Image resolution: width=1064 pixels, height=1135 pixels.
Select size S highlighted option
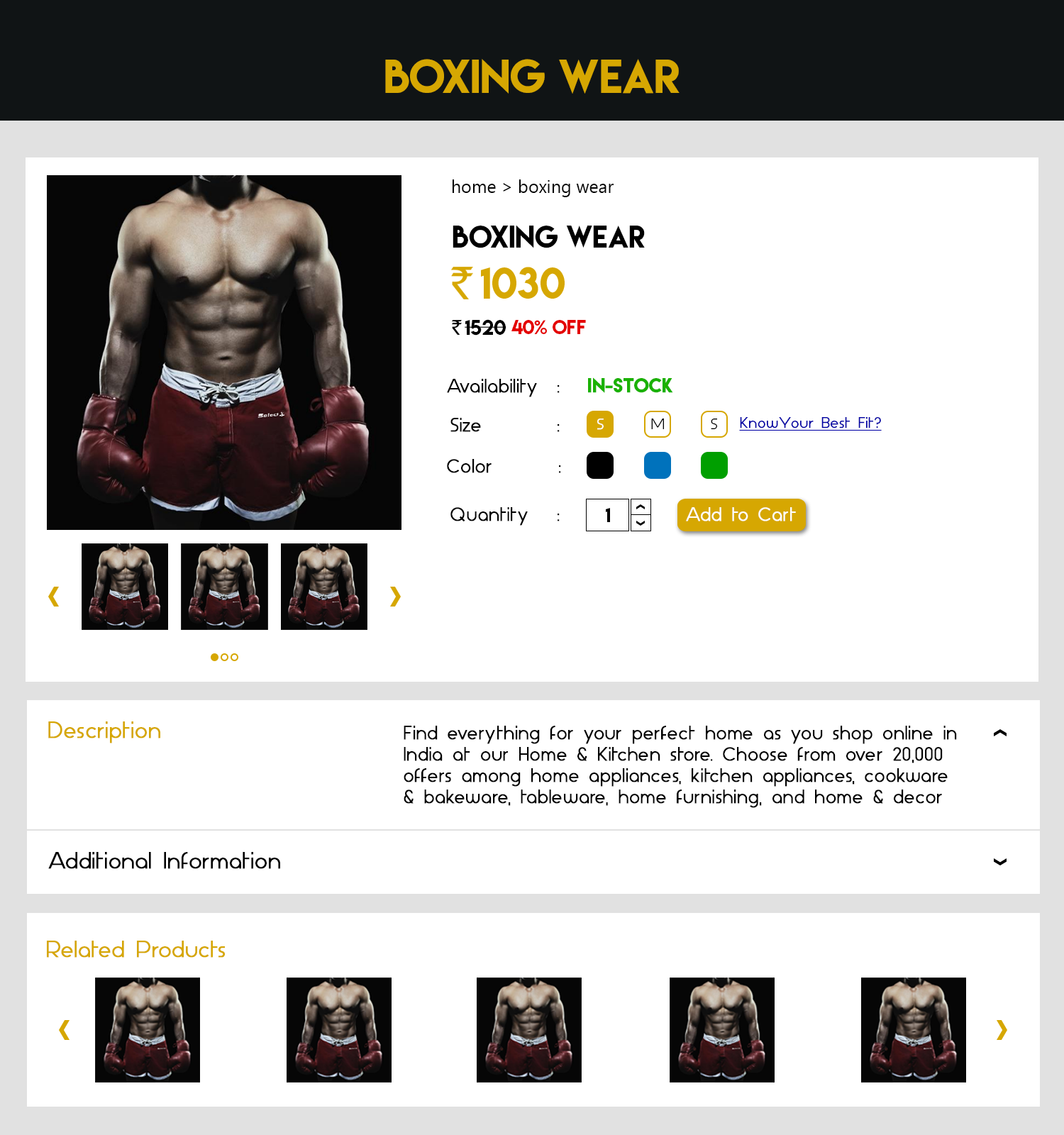pyautogui.click(x=600, y=424)
